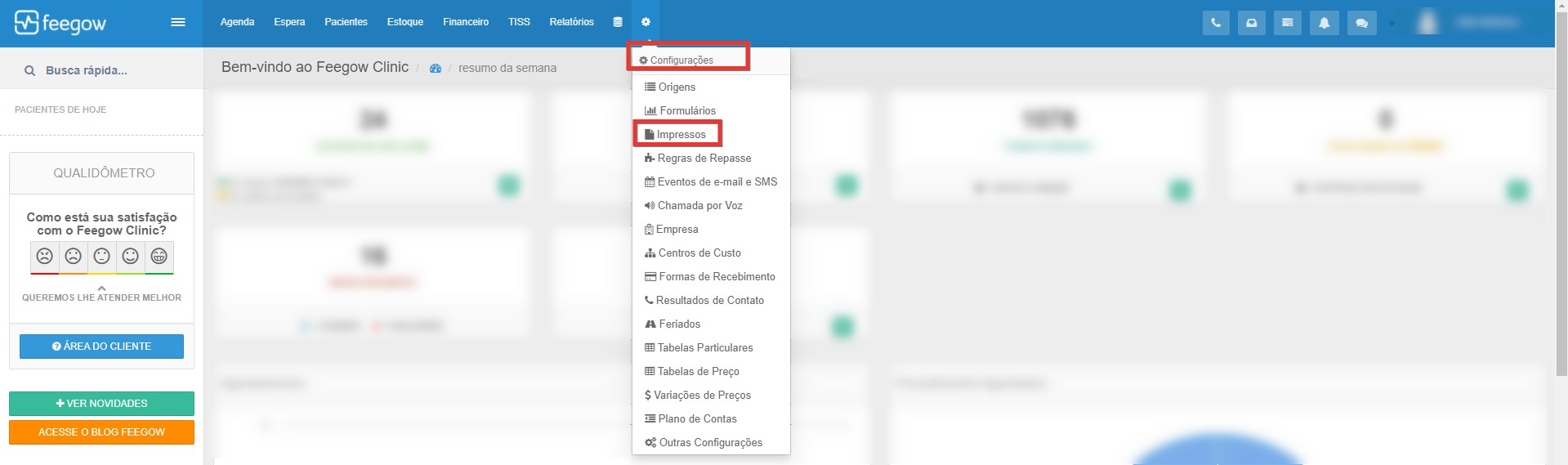
Task: Open the TISS menu
Action: pyautogui.click(x=519, y=22)
